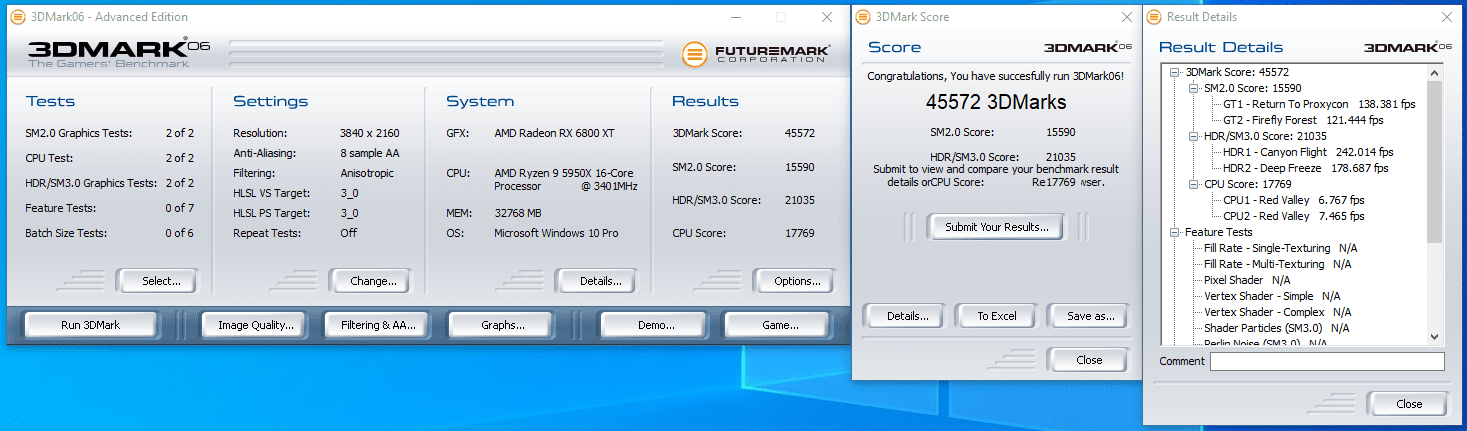Screen dimensions: 1467x431
Task: Select Fill Rate - Single-Texturing row
Action: point(1280,248)
